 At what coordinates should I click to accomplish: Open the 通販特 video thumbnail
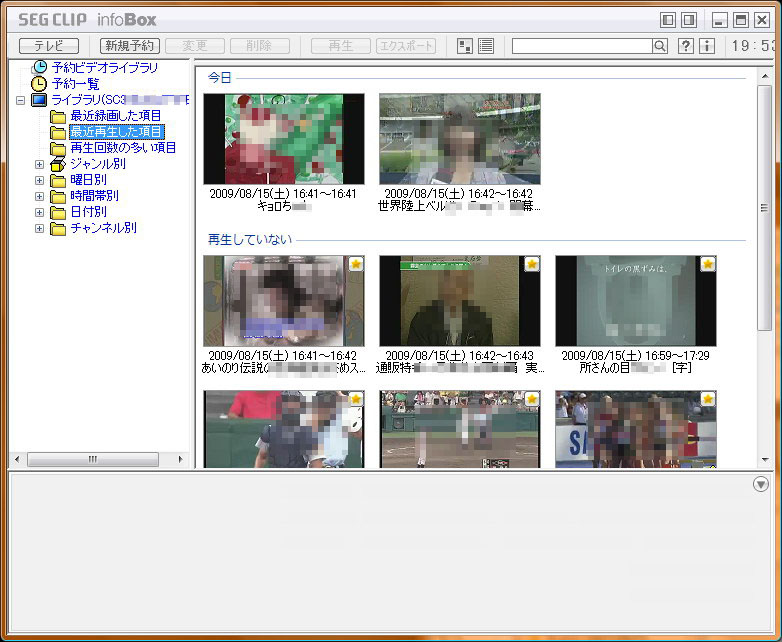point(460,301)
